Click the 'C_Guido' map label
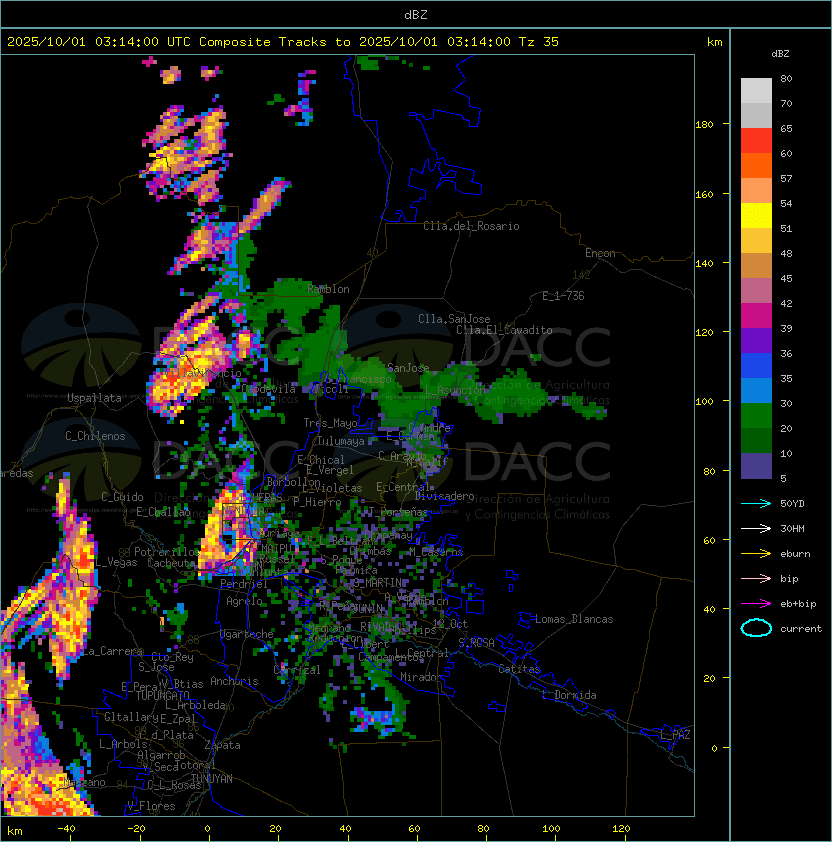This screenshot has height=842, width=832. (x=122, y=497)
